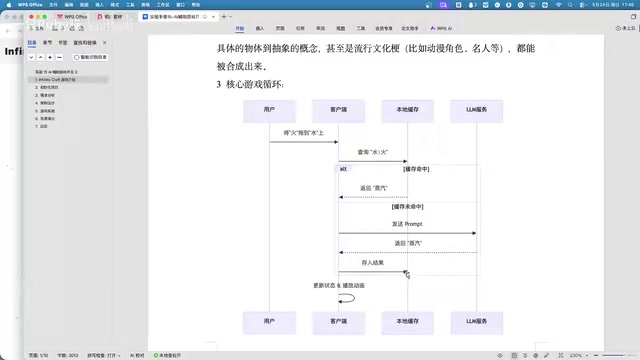640x360 pixels.
Task: Jump to outline entry number 2
Action: [x=47, y=87]
